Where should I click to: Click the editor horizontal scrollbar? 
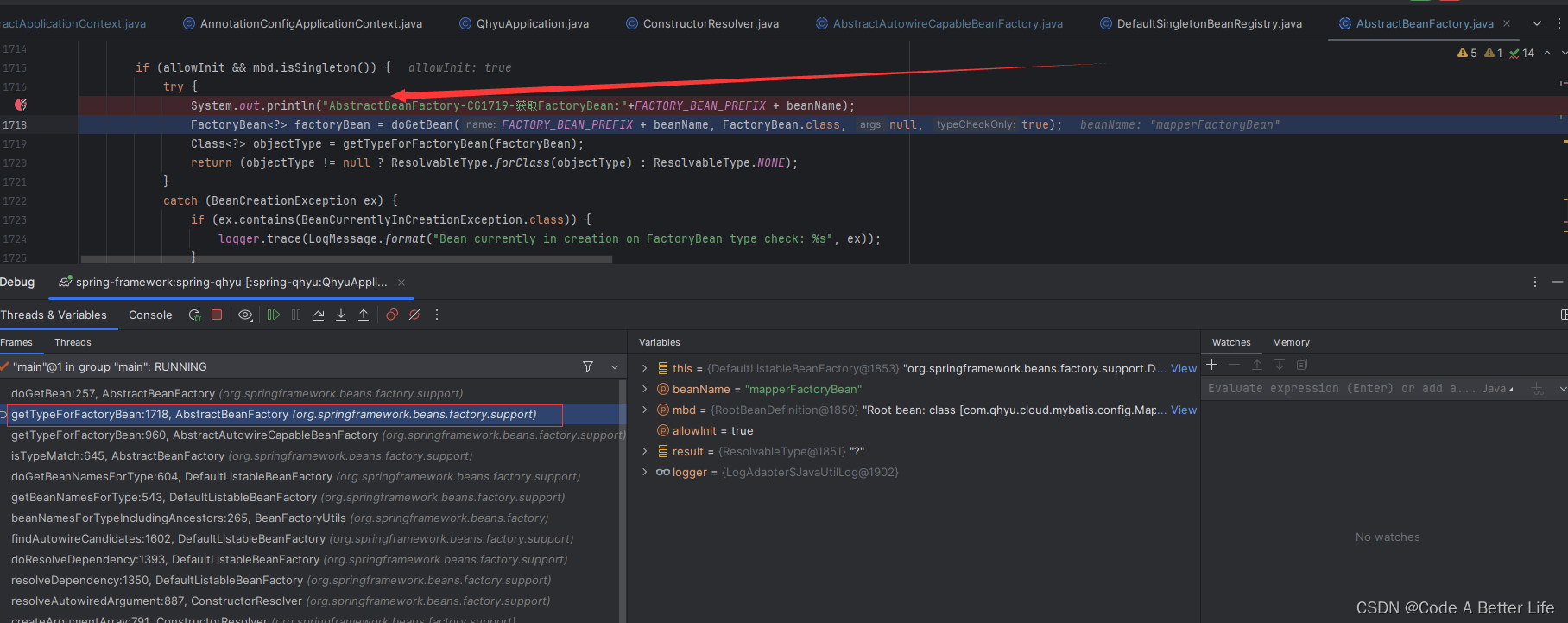click(x=346, y=258)
